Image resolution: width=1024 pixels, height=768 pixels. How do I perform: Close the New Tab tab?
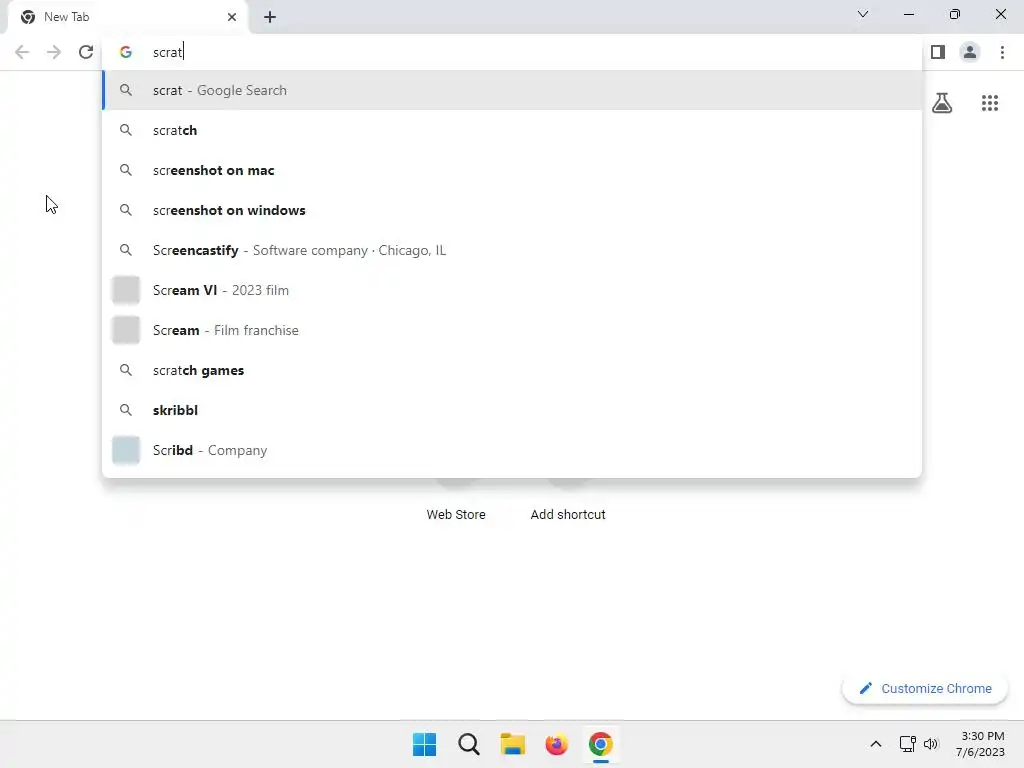(x=232, y=17)
